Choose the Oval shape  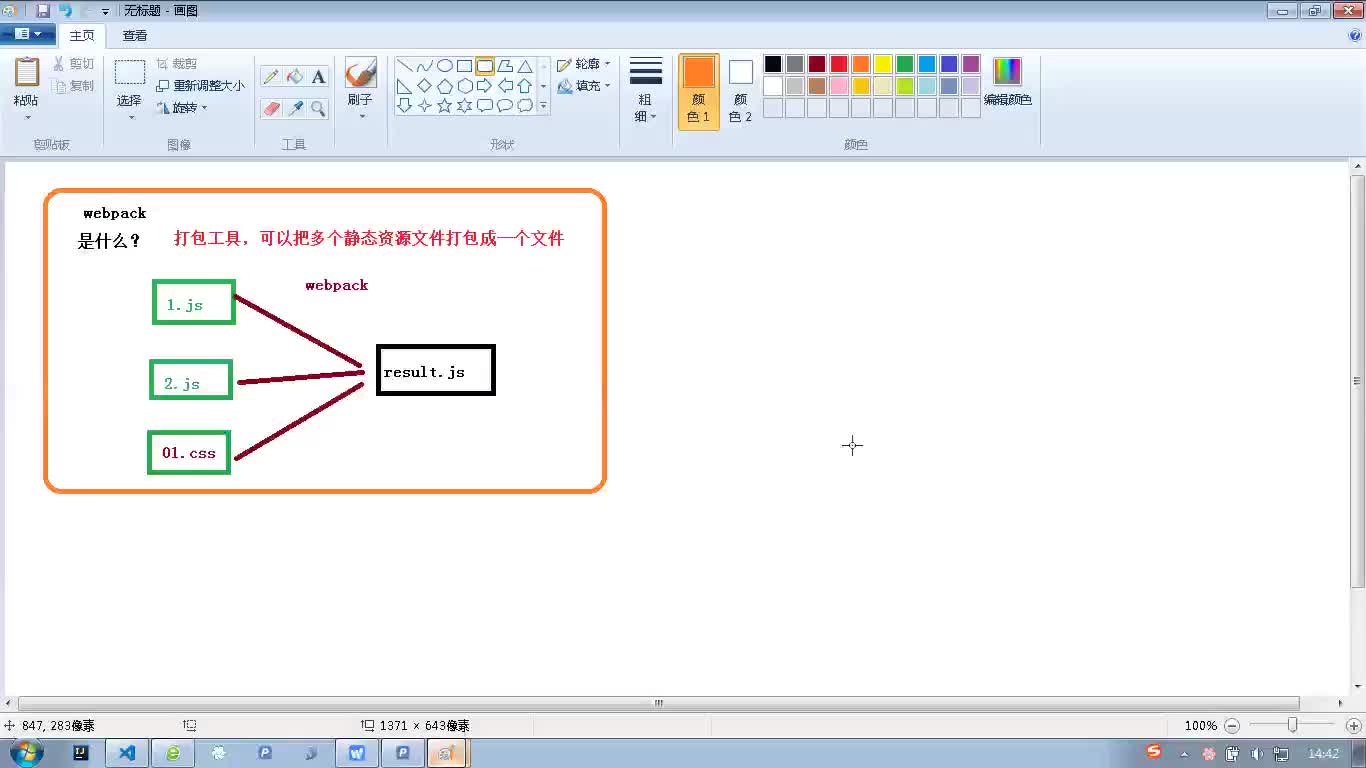[445, 66]
